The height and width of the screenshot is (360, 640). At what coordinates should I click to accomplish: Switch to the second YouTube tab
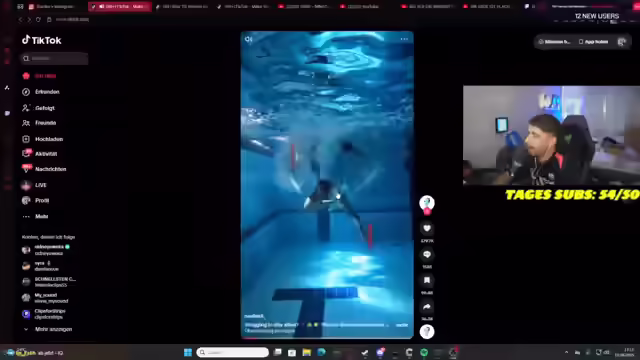(x=367, y=7)
